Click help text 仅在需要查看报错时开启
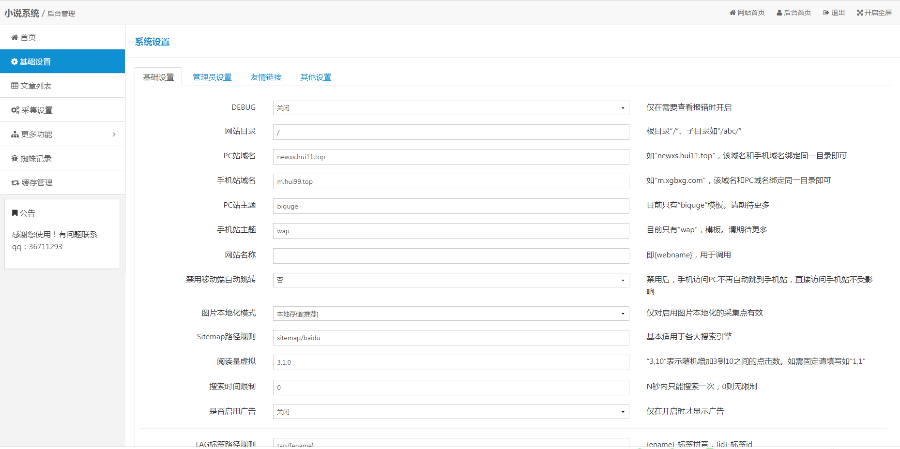The image size is (900, 449). [x=689, y=107]
